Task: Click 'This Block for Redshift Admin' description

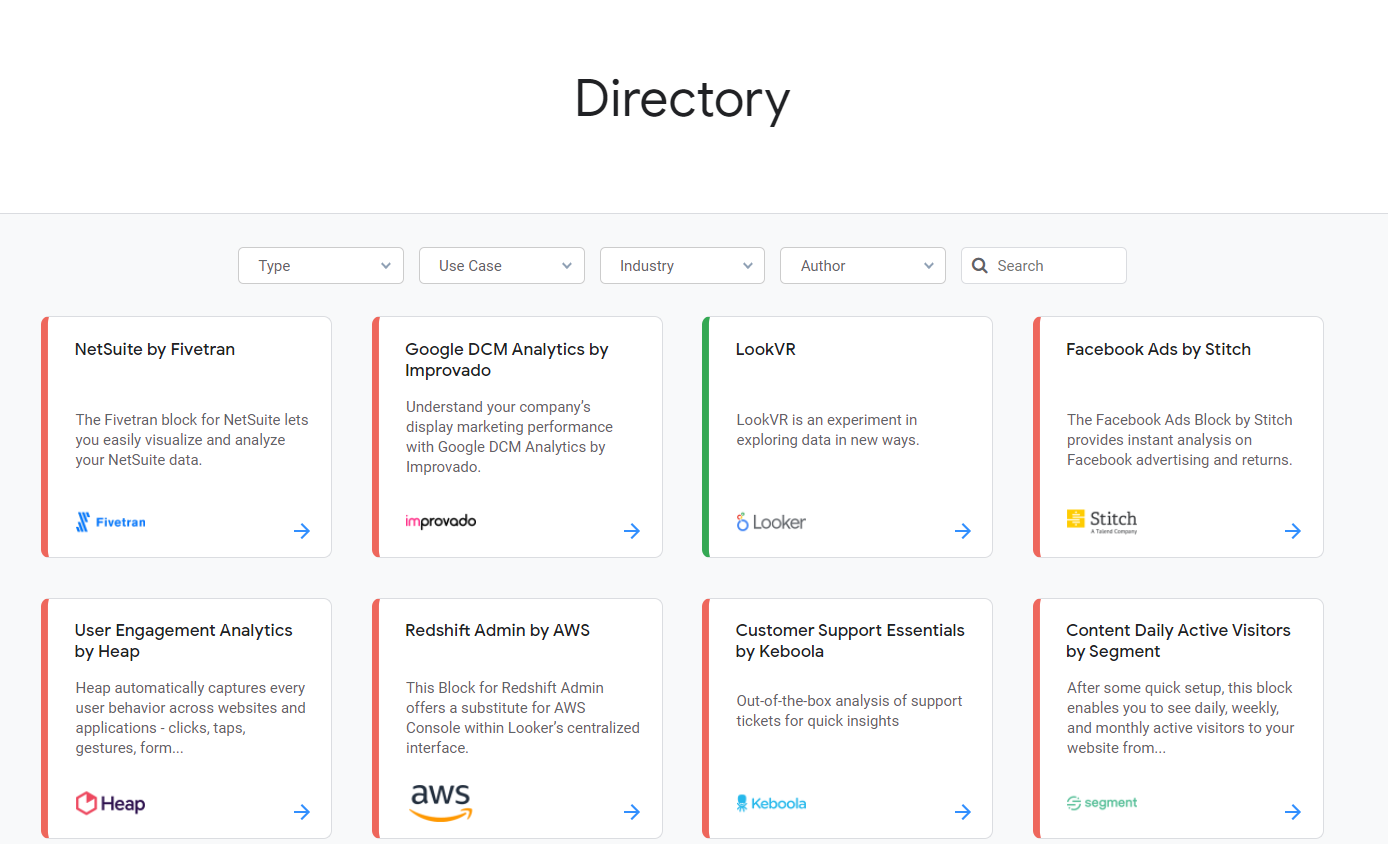Action: point(522,718)
